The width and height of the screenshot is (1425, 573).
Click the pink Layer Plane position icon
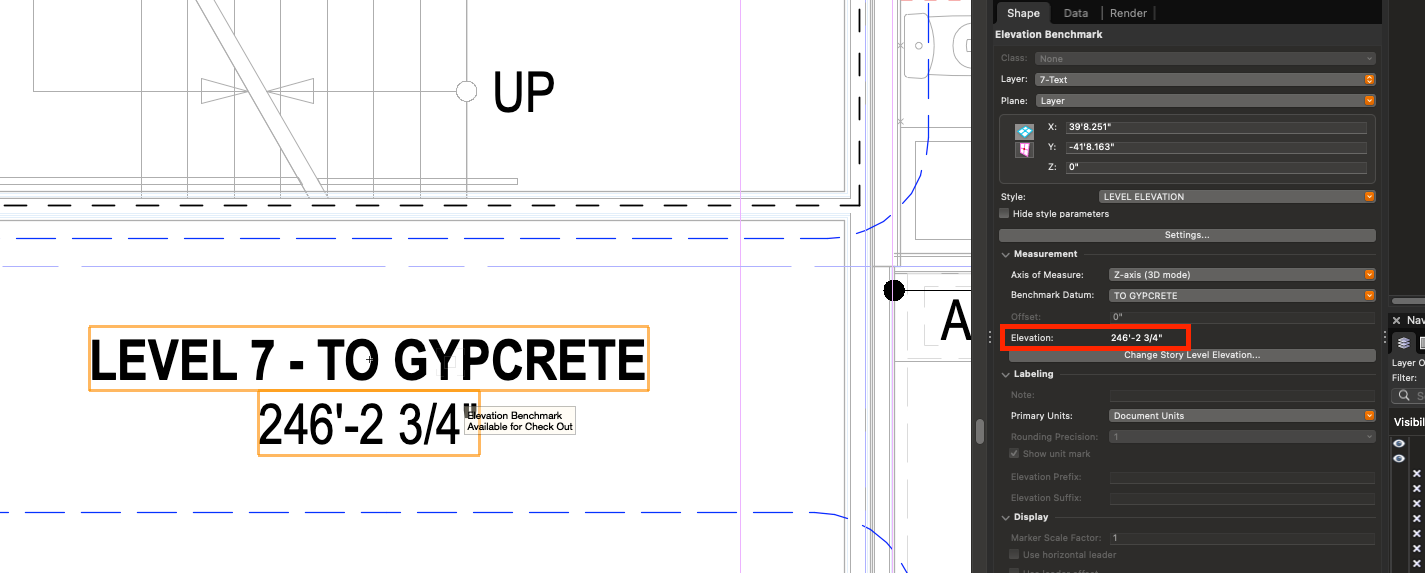[x=1024, y=149]
